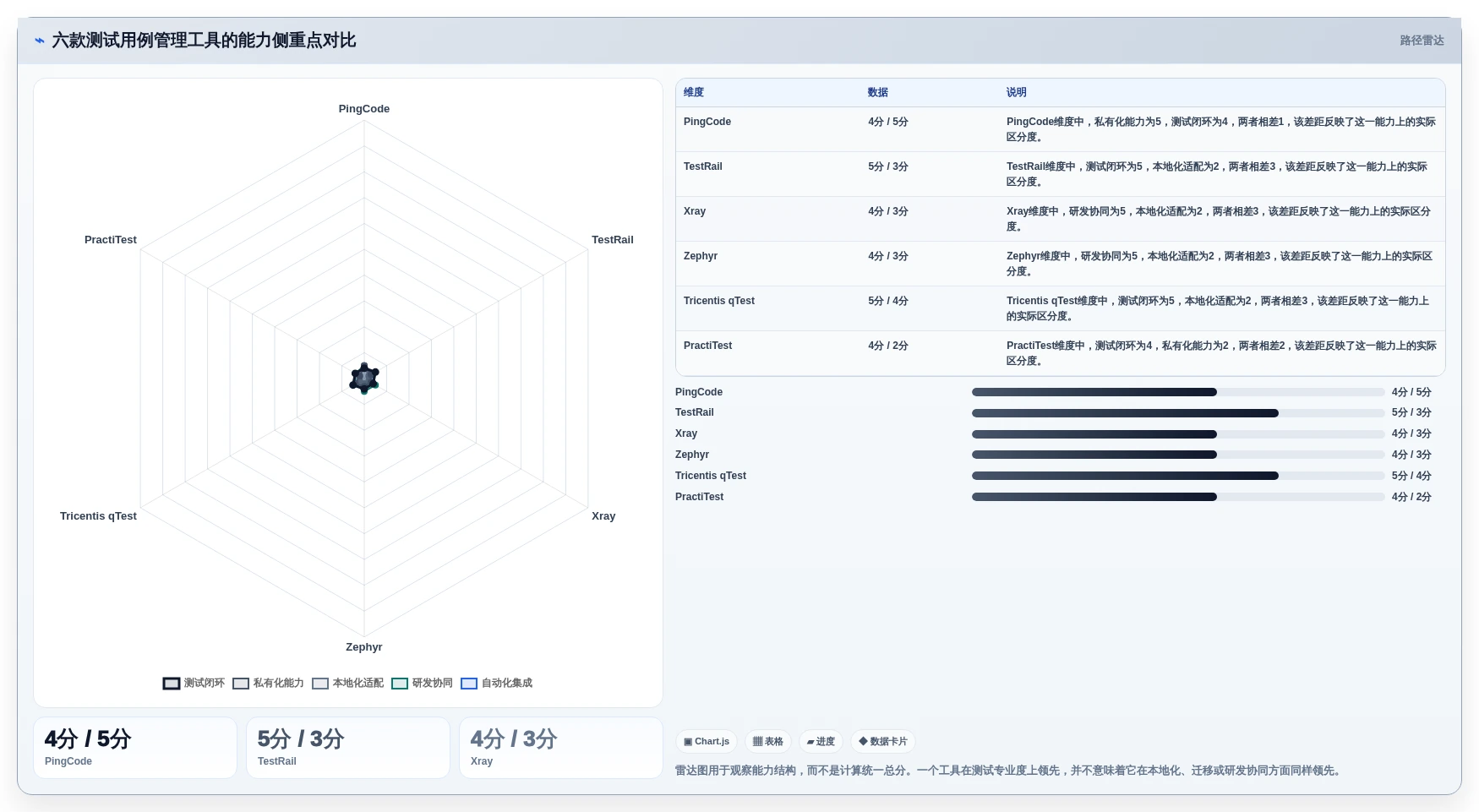The width and height of the screenshot is (1479, 812).
Task: Open the TestRail summary card
Action: pyautogui.click(x=348, y=748)
